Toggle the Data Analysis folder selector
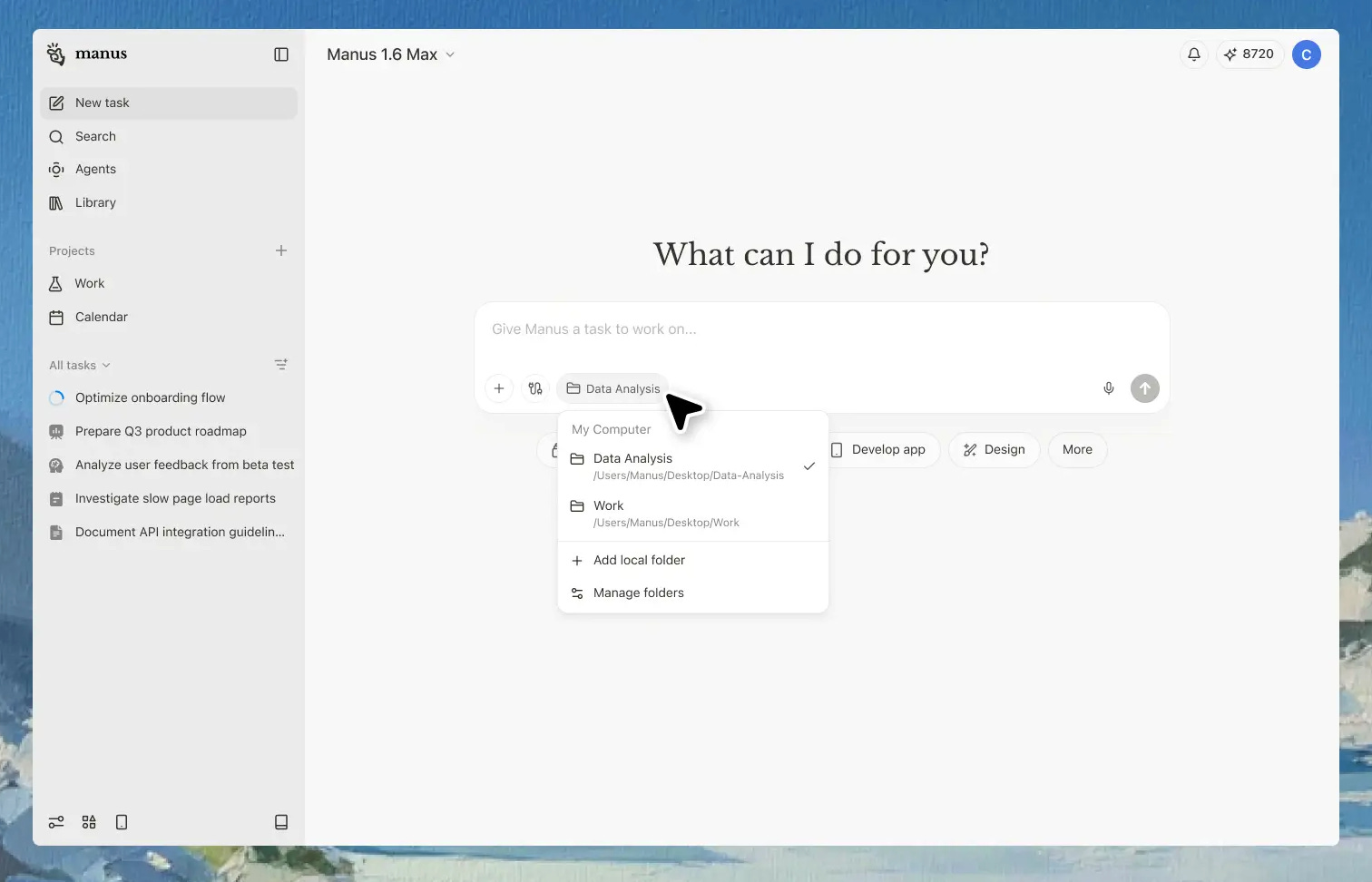Viewport: 1372px width, 882px height. (613, 388)
